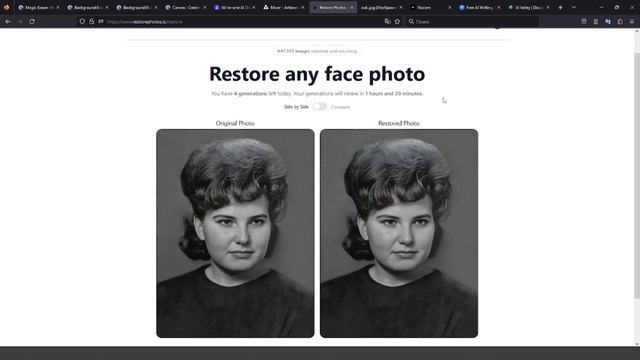Viewport: 640px width, 360px height.
Task: Close the AI Valley tab
Action: click(x=547, y=7)
